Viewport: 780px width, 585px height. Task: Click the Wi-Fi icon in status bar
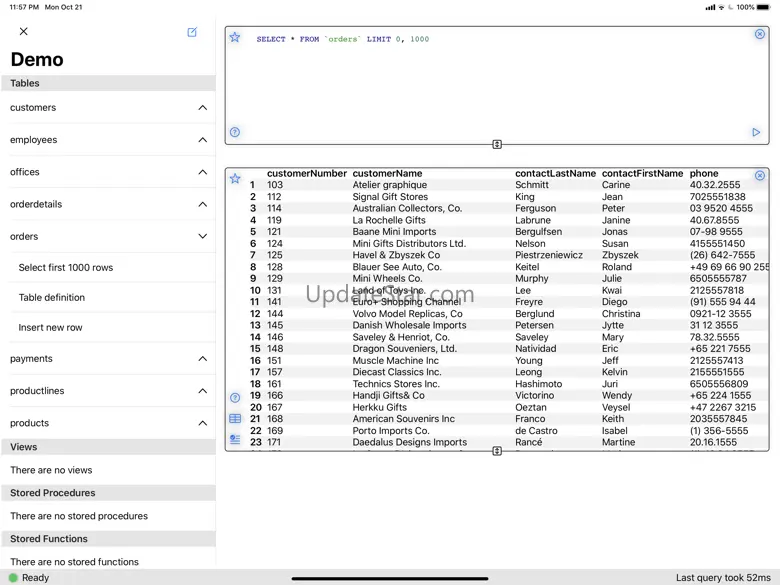[721, 7]
